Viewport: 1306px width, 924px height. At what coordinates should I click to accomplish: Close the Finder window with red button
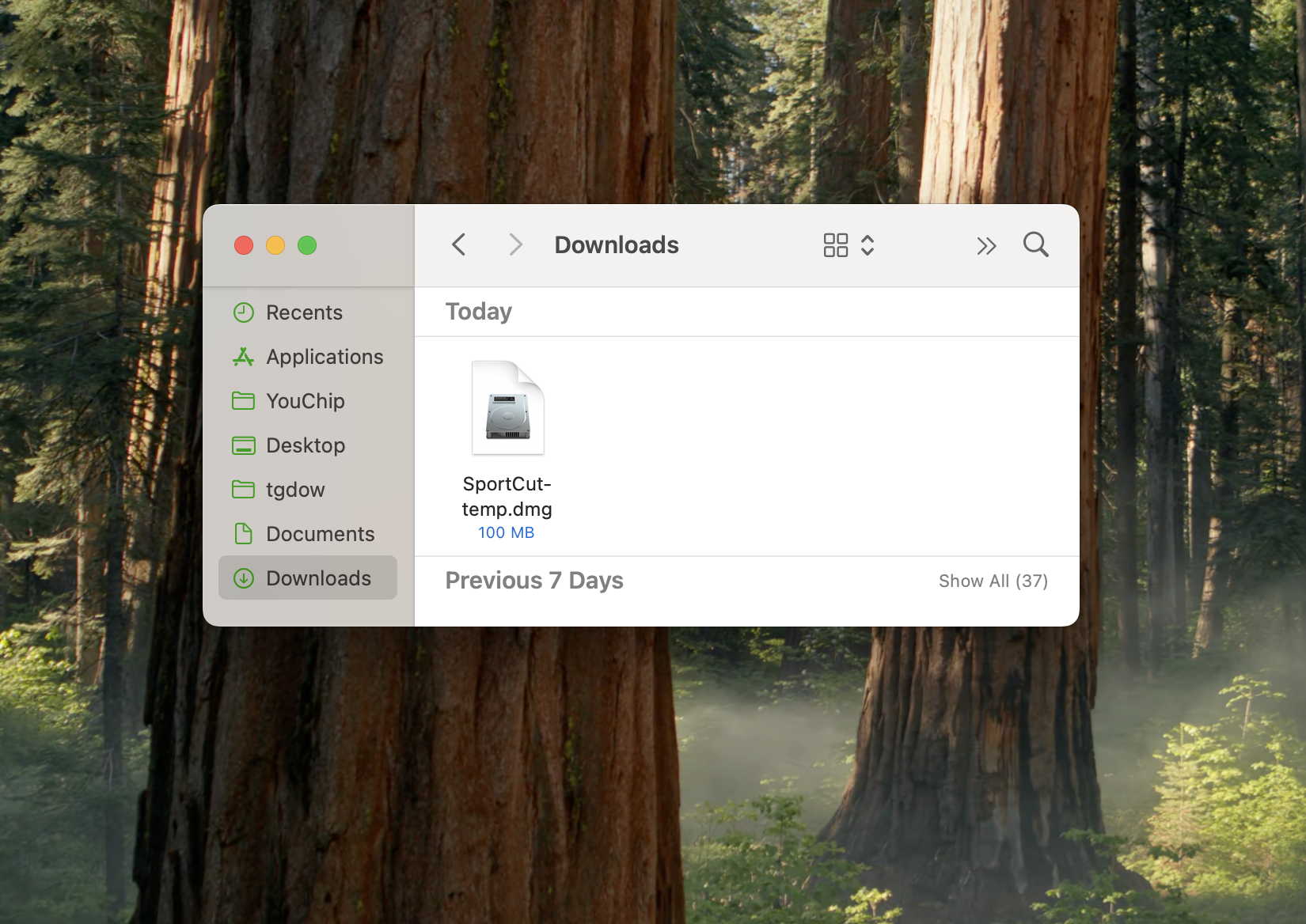(x=244, y=245)
